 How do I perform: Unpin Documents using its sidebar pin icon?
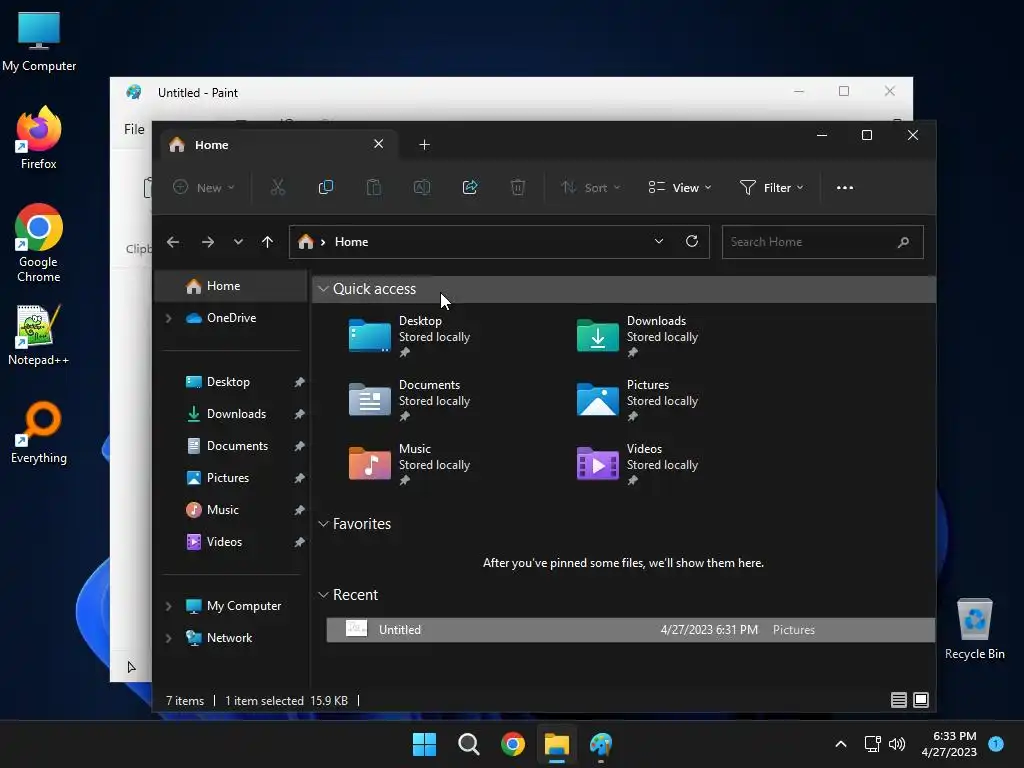coord(299,446)
